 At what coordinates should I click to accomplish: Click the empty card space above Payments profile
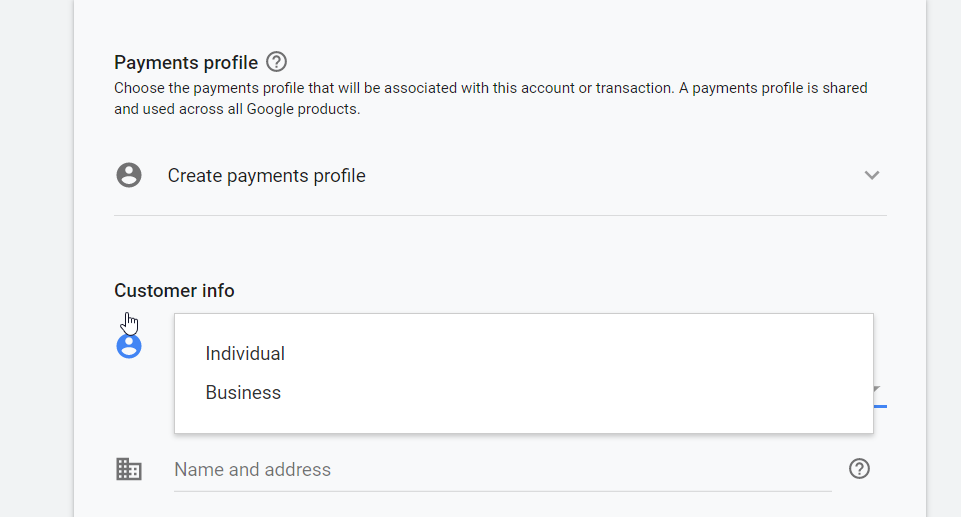500,20
